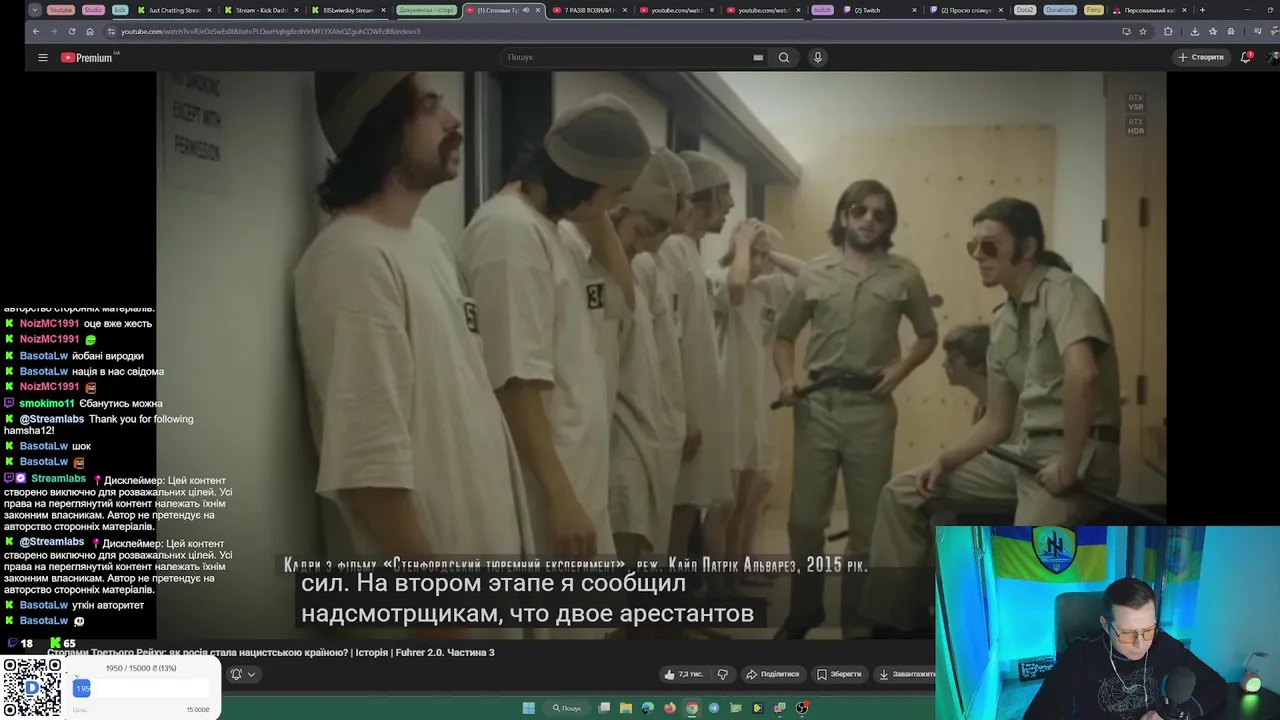Open the Studio tab group label
Image resolution: width=1280 pixels, height=720 pixels.
click(93, 10)
